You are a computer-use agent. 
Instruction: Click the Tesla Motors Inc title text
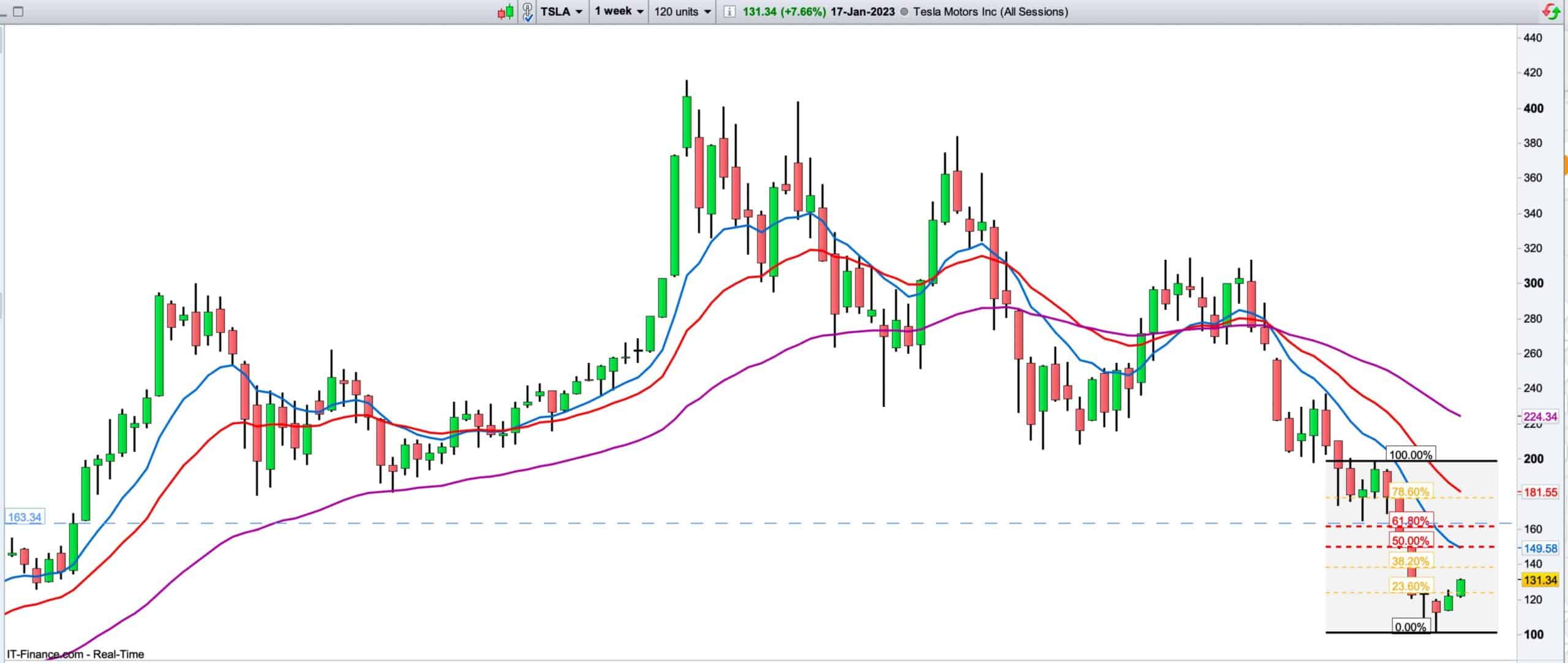pyautogui.click(x=990, y=12)
